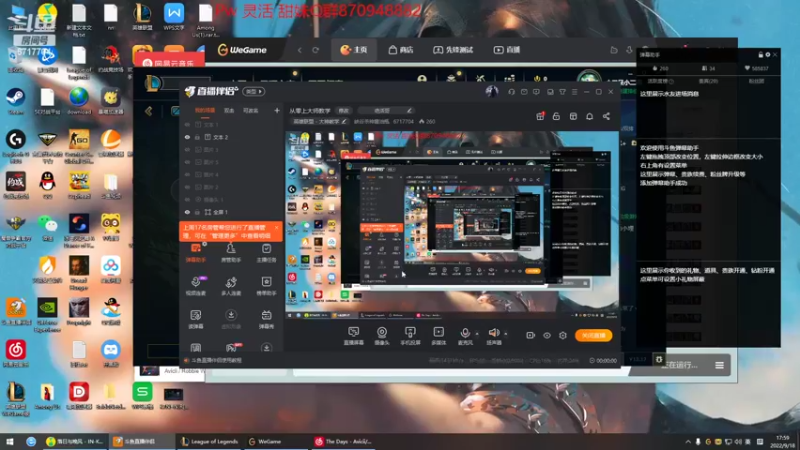Viewport: 800px width, 450px height.
Task: Open the mail envelope icon in title bar
Action: [524, 92]
